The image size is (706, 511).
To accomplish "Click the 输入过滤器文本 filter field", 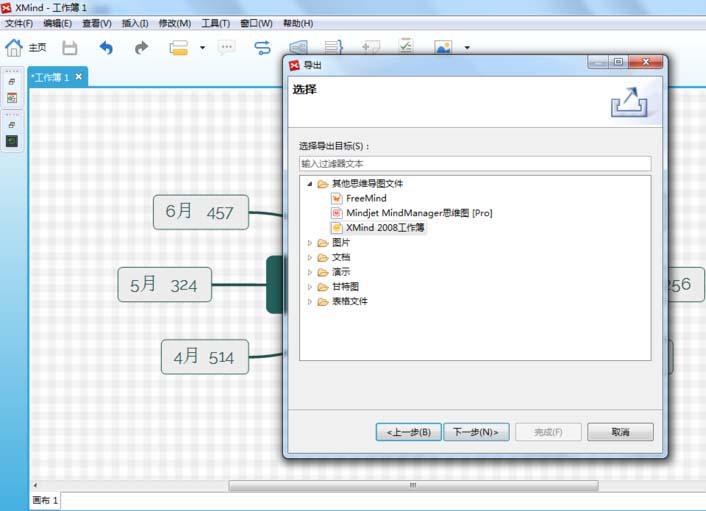I will (475, 163).
